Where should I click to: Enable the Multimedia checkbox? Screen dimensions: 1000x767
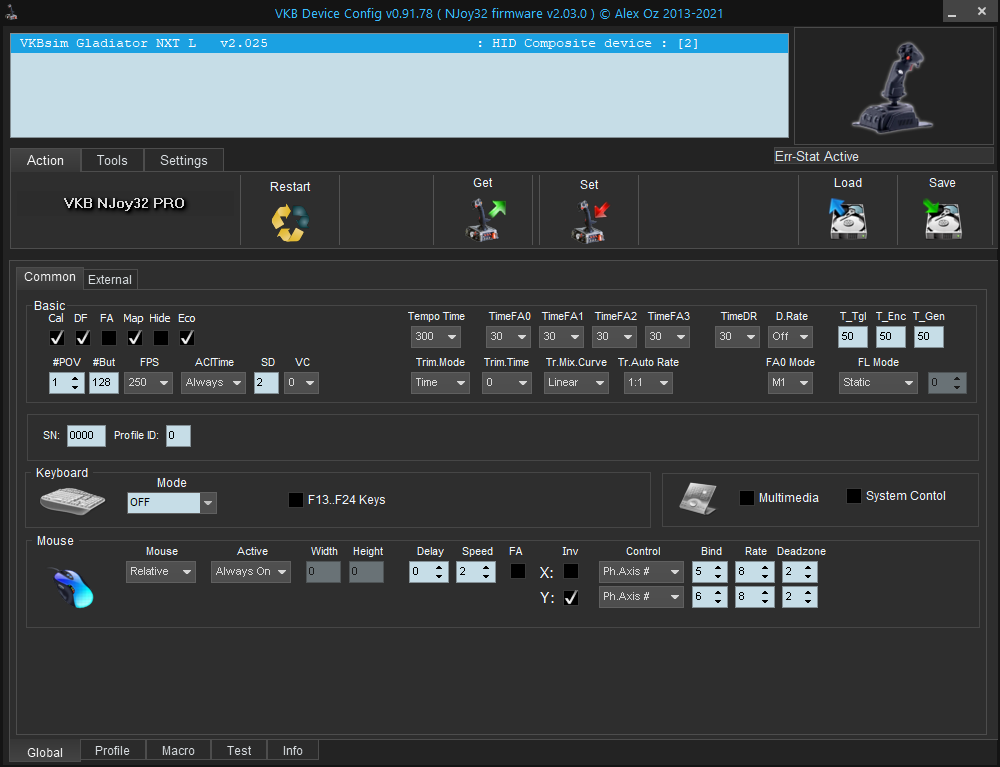pos(747,498)
